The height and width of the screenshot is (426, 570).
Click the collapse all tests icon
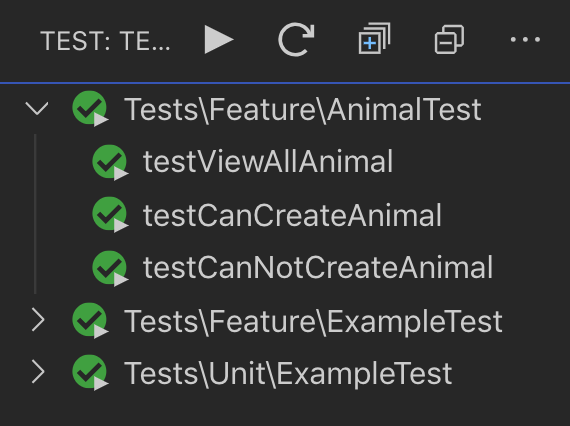(449, 39)
